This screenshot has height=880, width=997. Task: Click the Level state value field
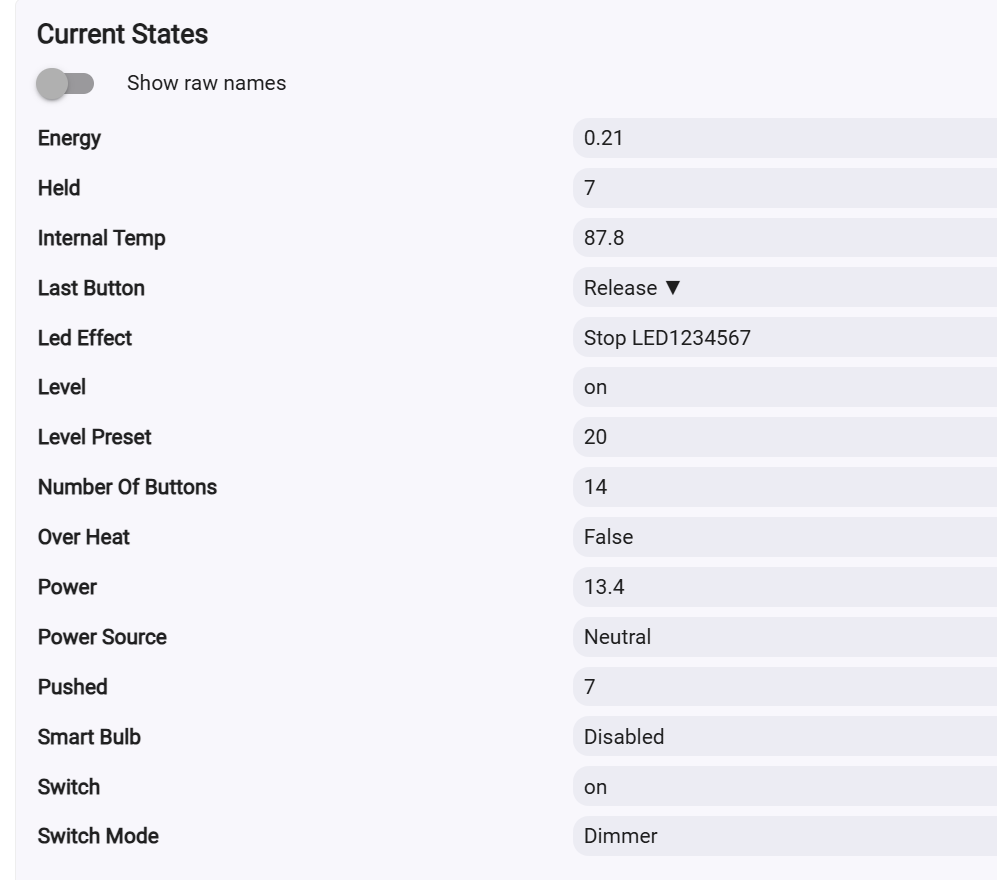pyautogui.click(x=785, y=387)
